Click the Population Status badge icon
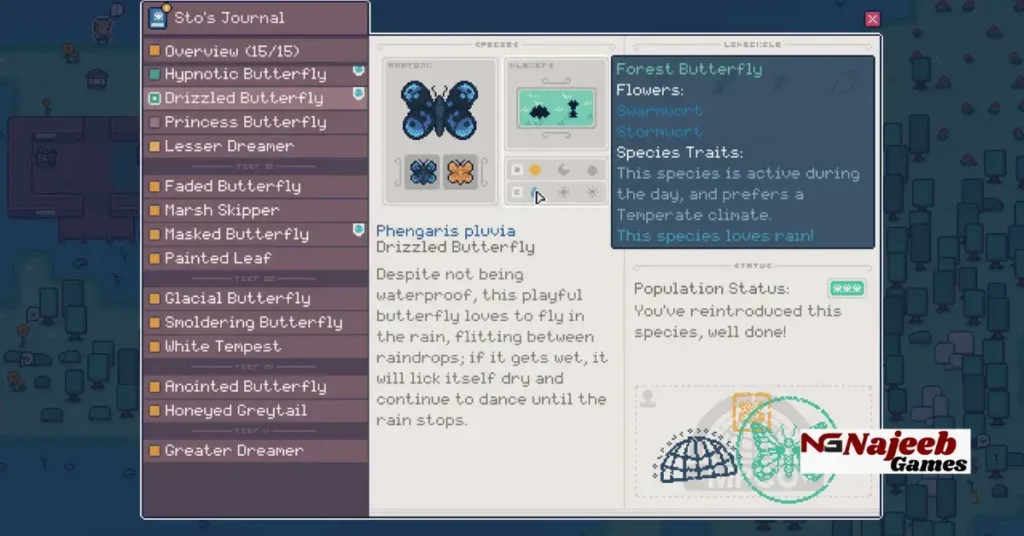Image resolution: width=1024 pixels, height=536 pixels. [x=846, y=289]
